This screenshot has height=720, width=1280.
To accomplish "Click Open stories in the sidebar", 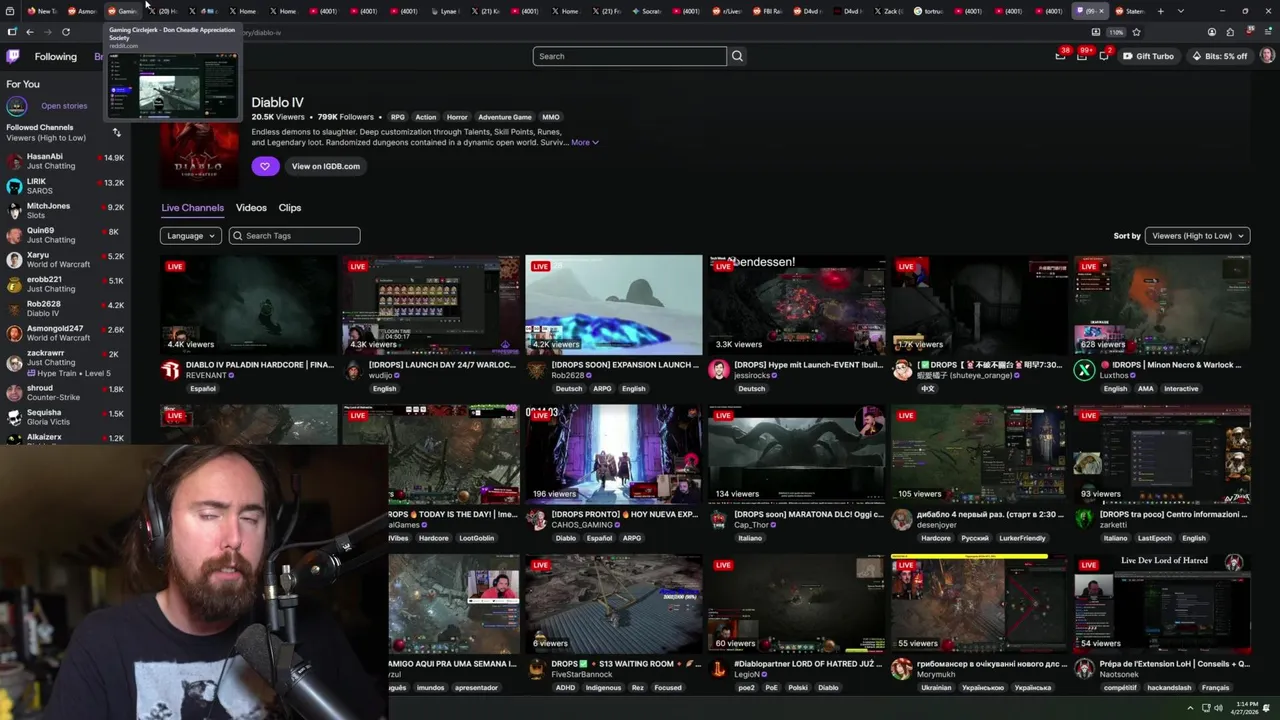I will pyautogui.click(x=64, y=106).
